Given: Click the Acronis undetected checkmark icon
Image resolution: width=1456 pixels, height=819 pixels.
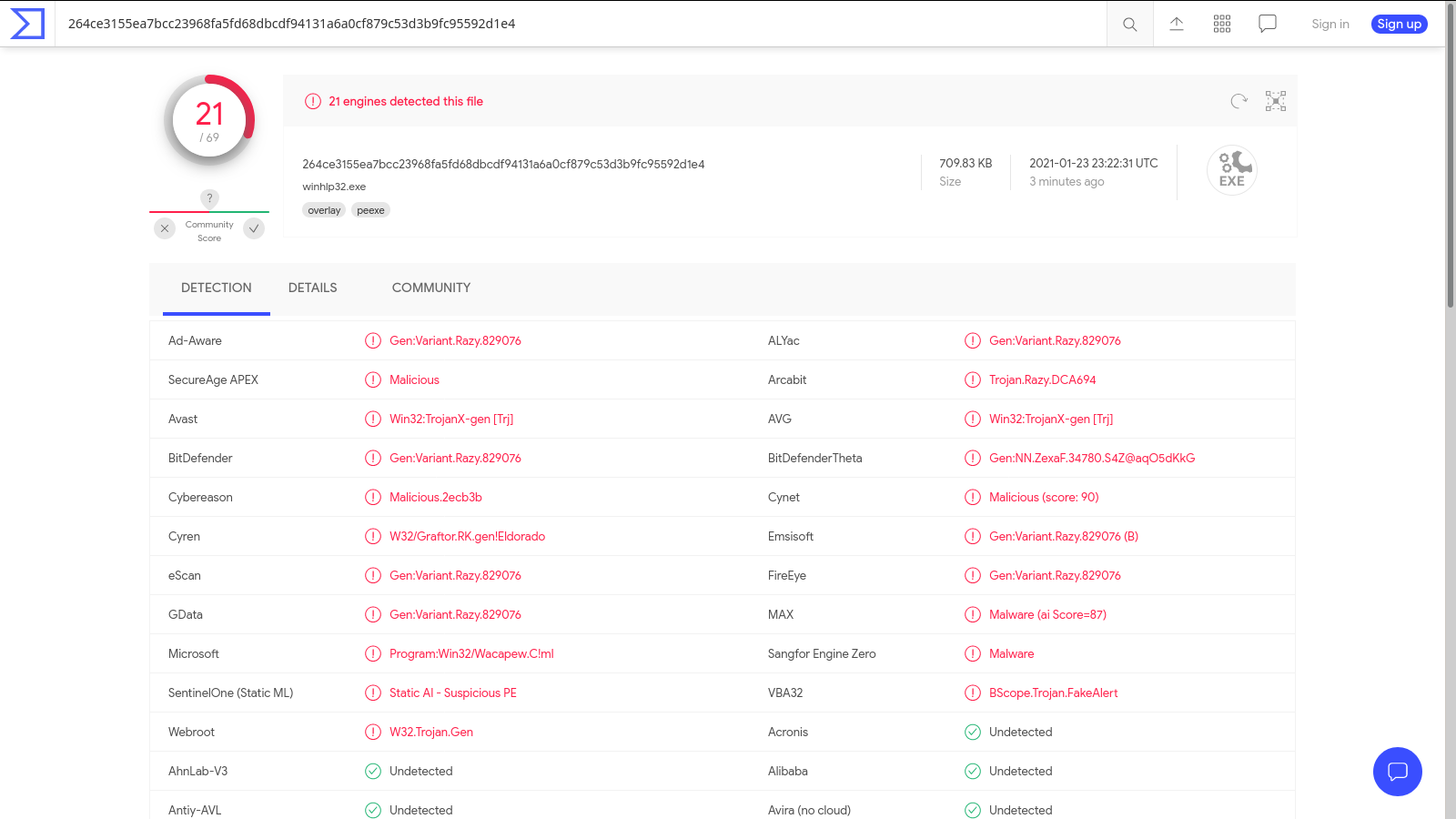Looking at the screenshot, I should pos(973,732).
